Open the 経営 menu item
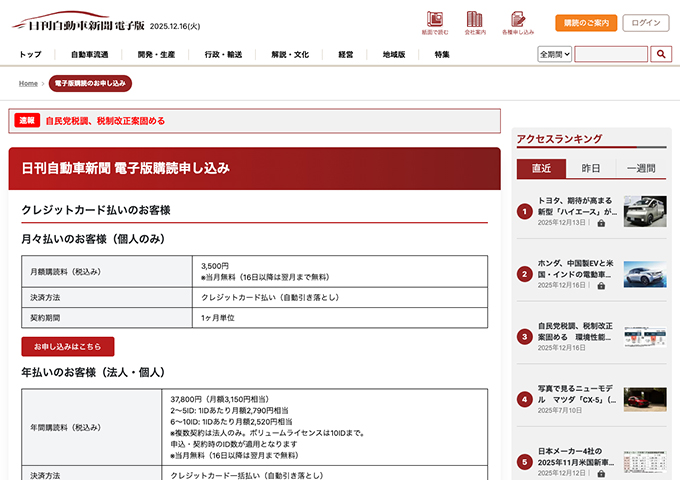The height and width of the screenshot is (480, 680). coord(346,55)
